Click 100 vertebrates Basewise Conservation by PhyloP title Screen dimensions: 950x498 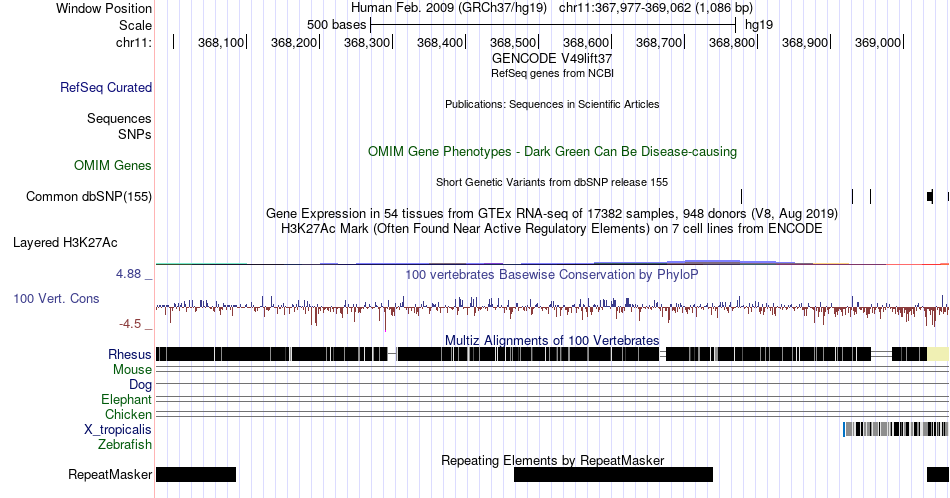(x=552, y=274)
